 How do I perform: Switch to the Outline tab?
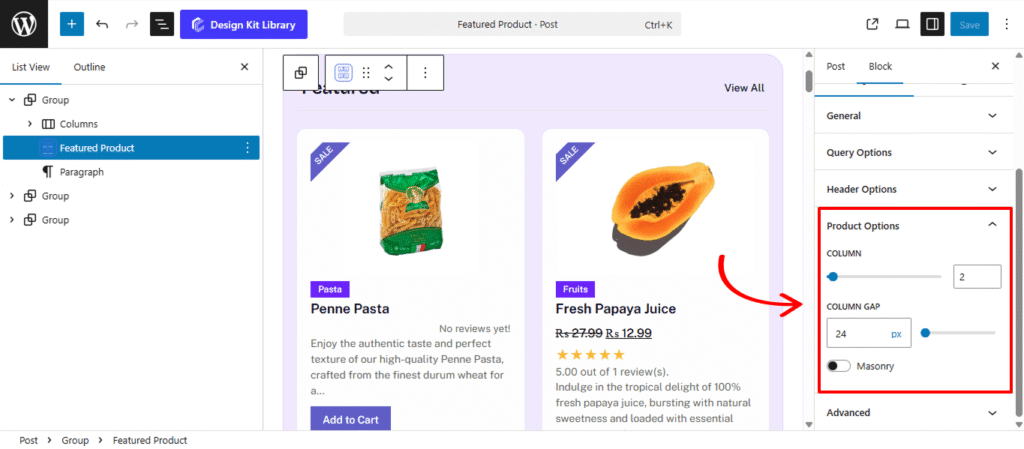[89, 67]
